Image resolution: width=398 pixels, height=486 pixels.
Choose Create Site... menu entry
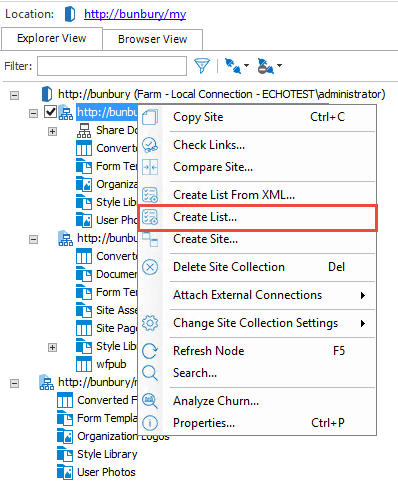coord(257,239)
